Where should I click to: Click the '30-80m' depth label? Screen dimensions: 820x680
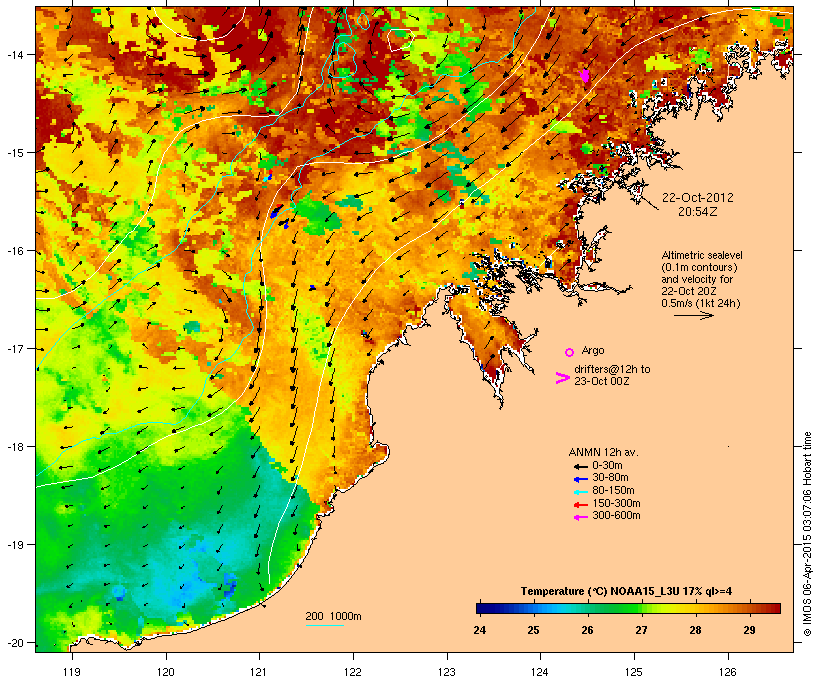[610, 478]
